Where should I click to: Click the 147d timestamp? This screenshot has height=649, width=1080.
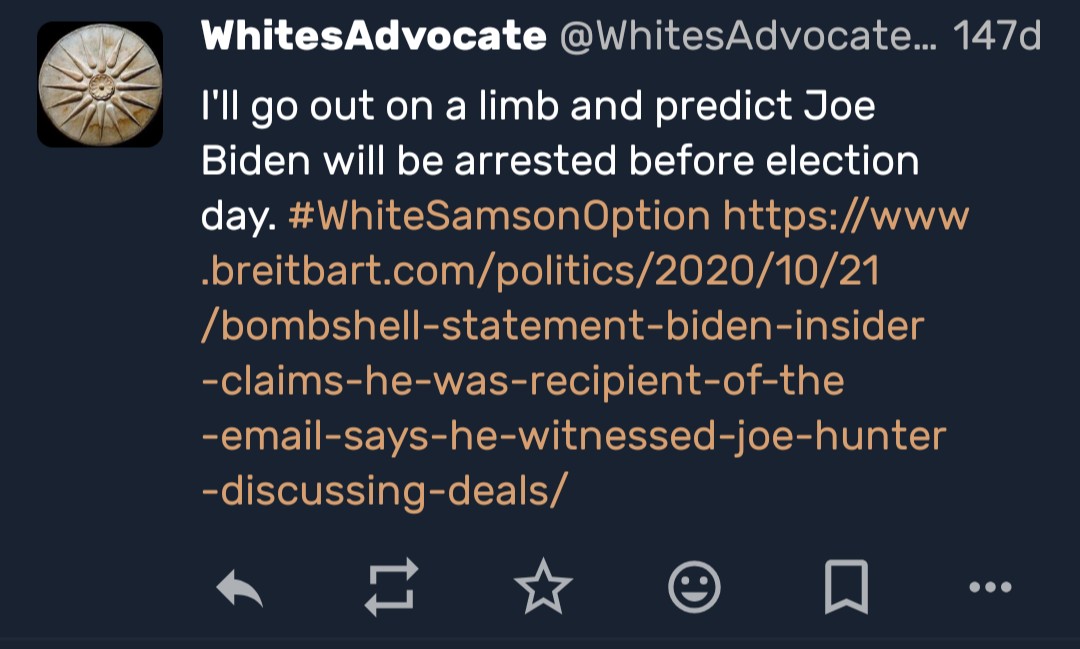click(996, 38)
